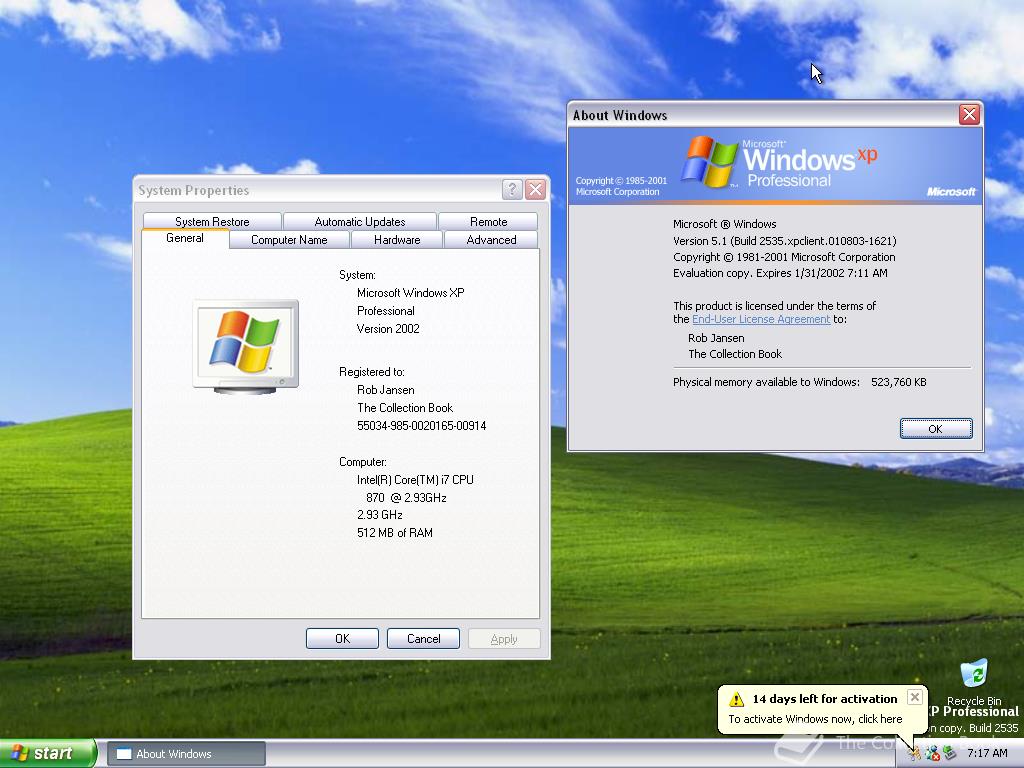
Task: Click 'Microsoft Windows XP' system text
Action: 410,293
